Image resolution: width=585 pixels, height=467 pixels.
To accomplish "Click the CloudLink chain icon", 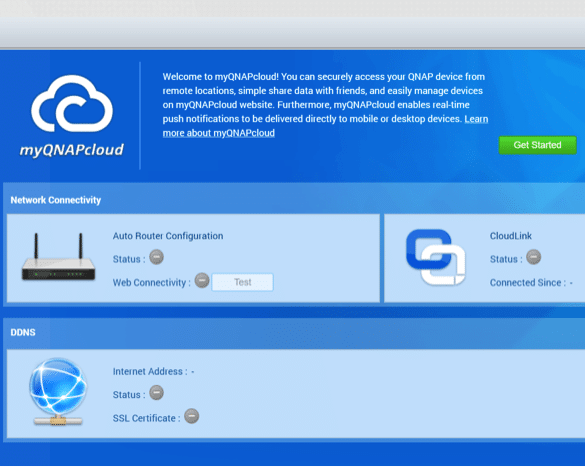I will pos(435,257).
